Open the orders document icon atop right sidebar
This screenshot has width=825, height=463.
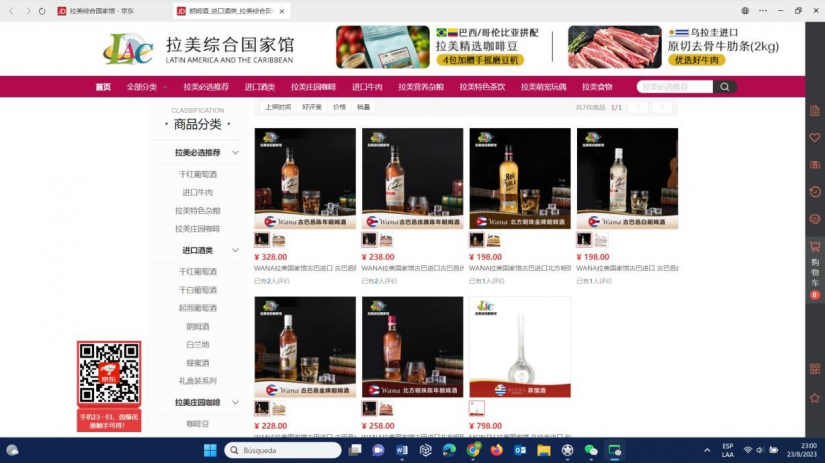point(814,110)
